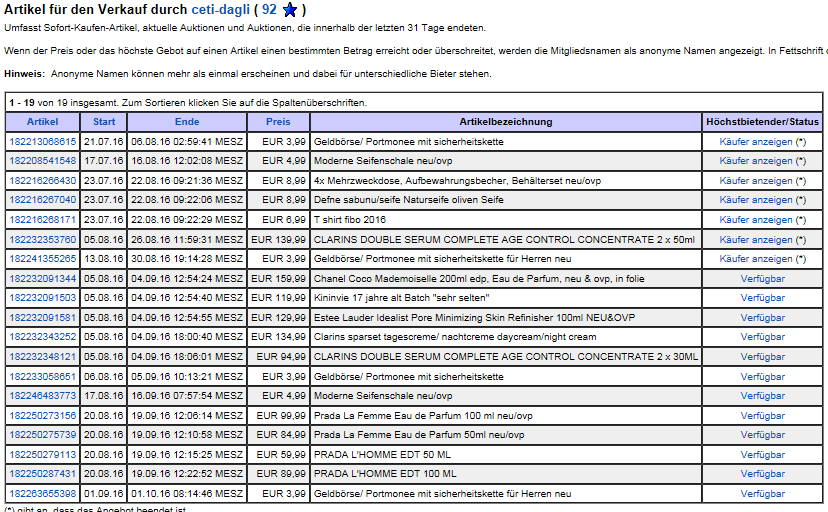Show buyer for item 182241355265
828x512 pixels.
tap(756, 259)
